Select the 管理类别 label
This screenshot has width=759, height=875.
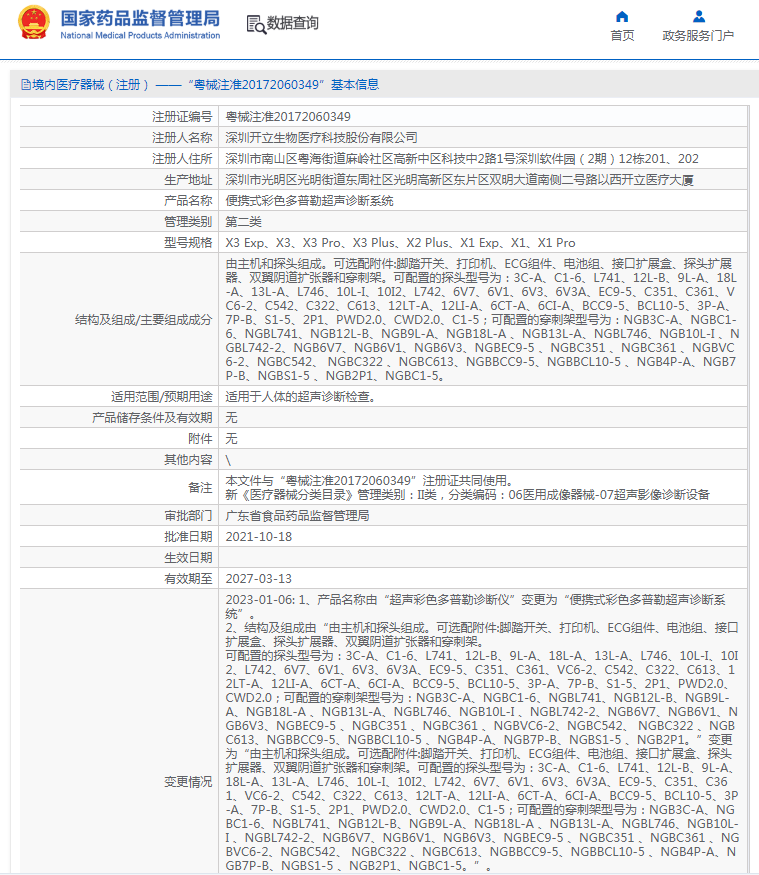pos(188,222)
